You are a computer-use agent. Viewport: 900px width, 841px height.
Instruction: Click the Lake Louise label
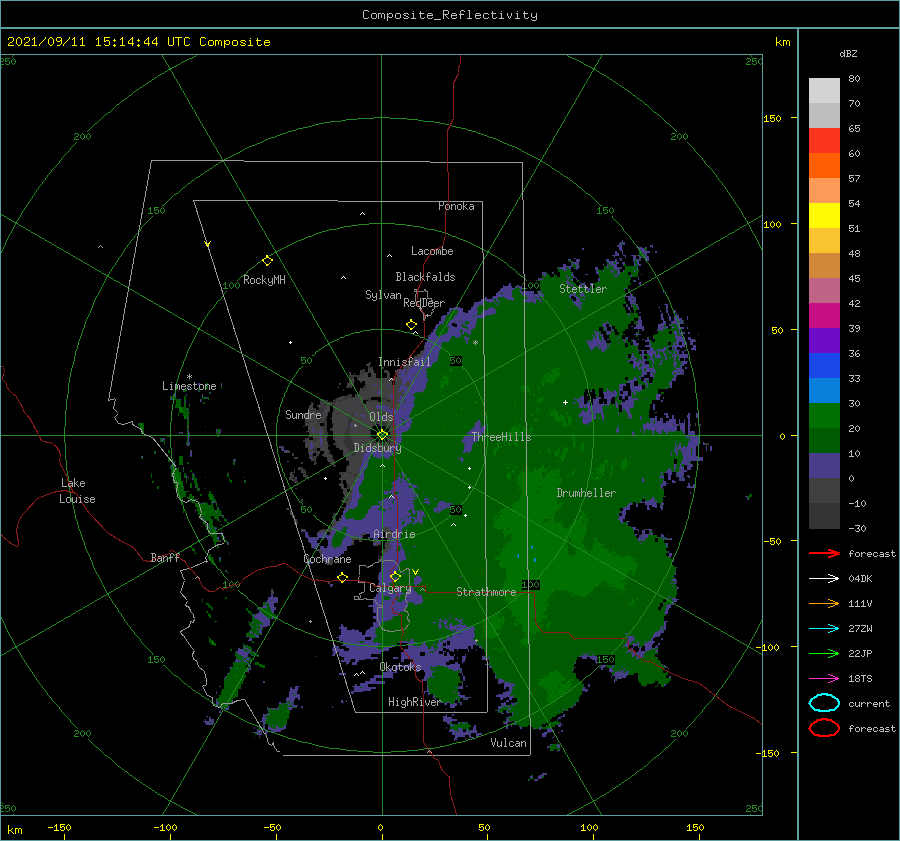tap(77, 491)
